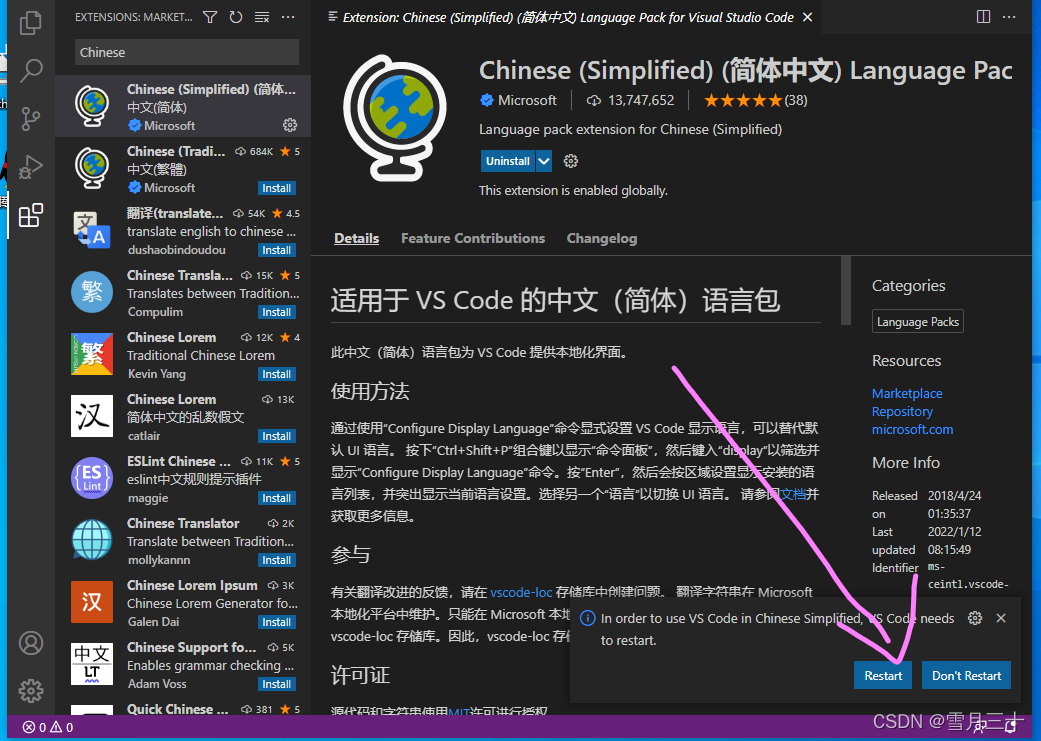
Task: Select ESLint Chinese extension icon
Action: point(92,477)
